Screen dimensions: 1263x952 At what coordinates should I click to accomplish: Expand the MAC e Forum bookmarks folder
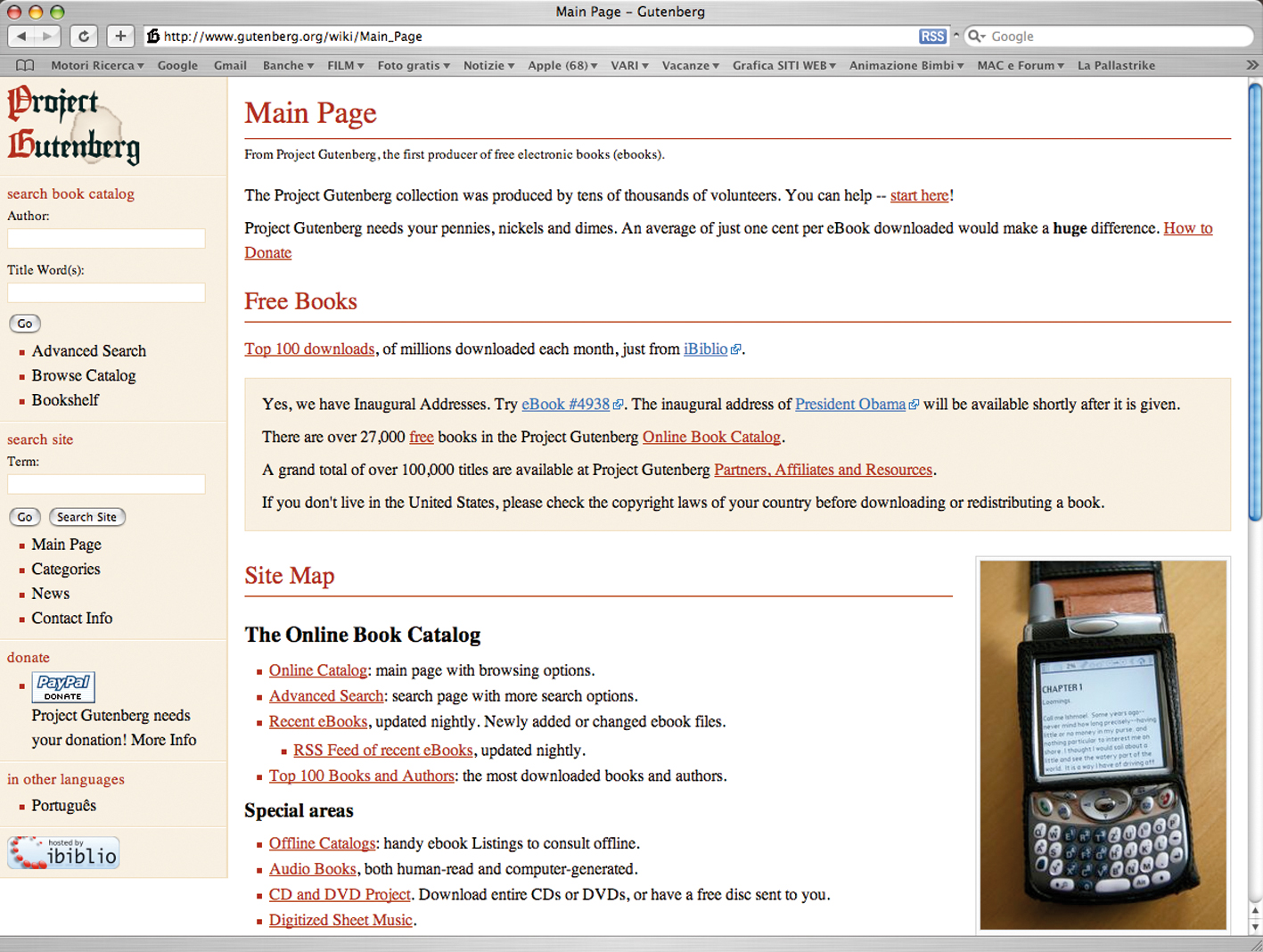(x=1021, y=65)
